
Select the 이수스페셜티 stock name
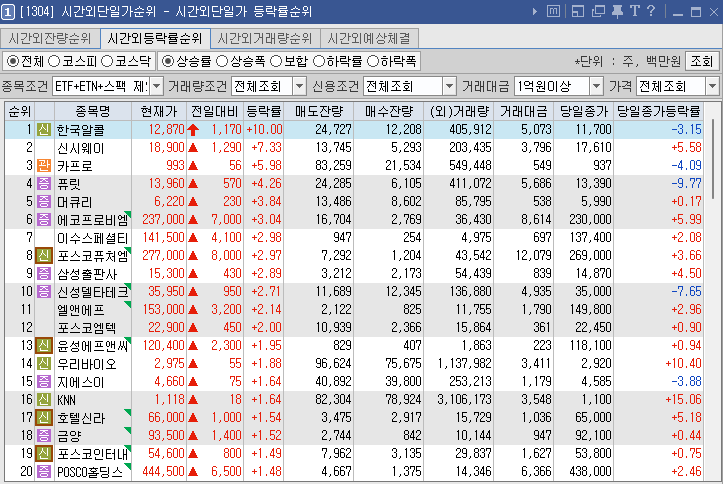click(92, 238)
